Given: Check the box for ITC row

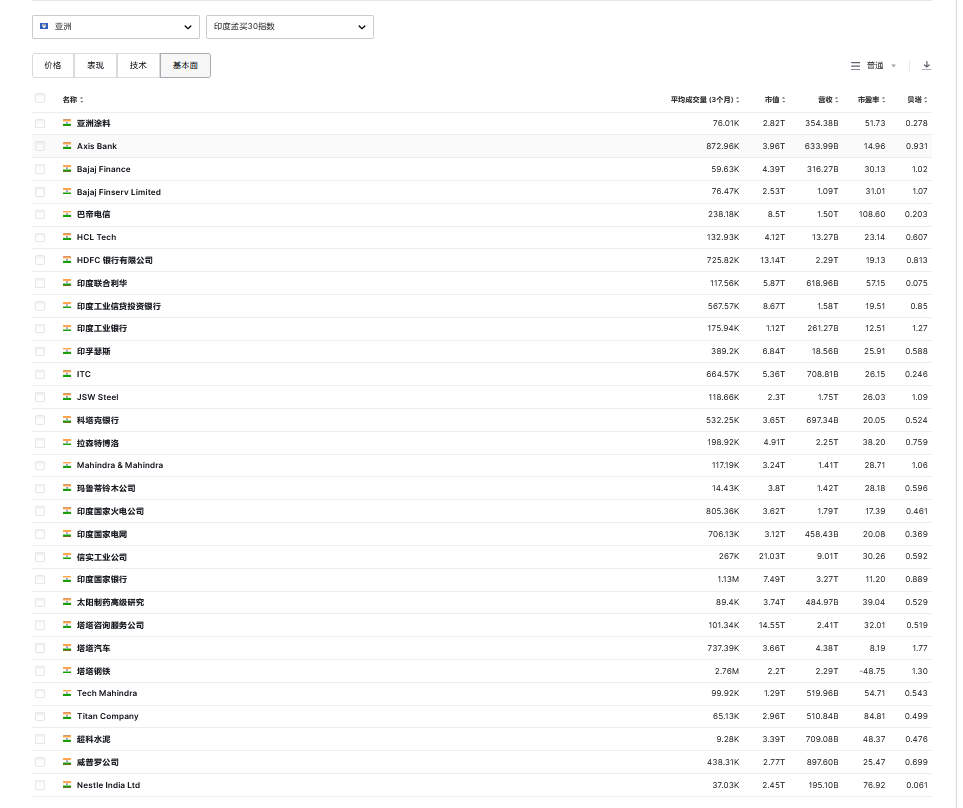Looking at the screenshot, I should [x=40, y=374].
